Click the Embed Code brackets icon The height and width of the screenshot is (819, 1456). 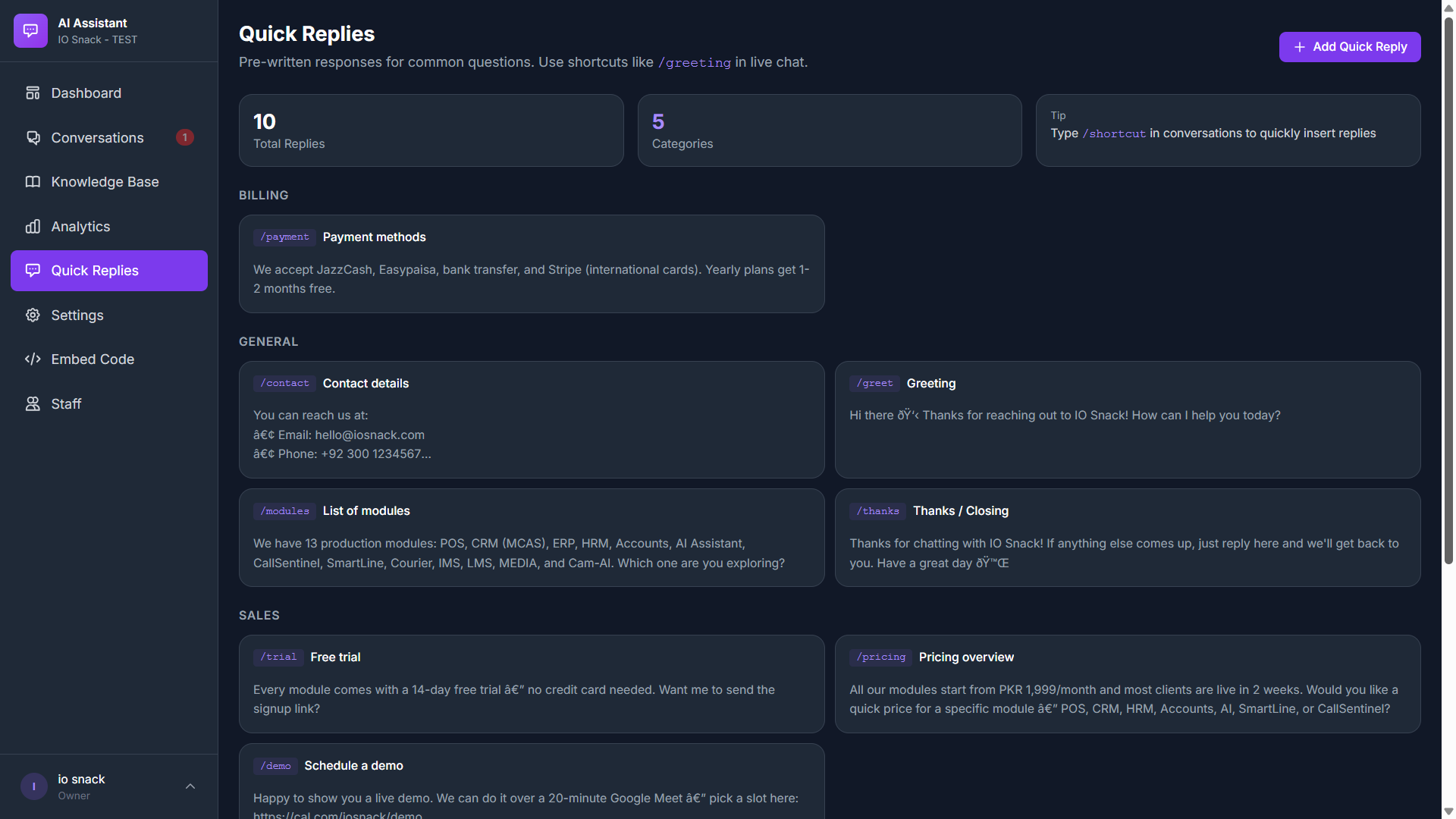click(x=33, y=359)
